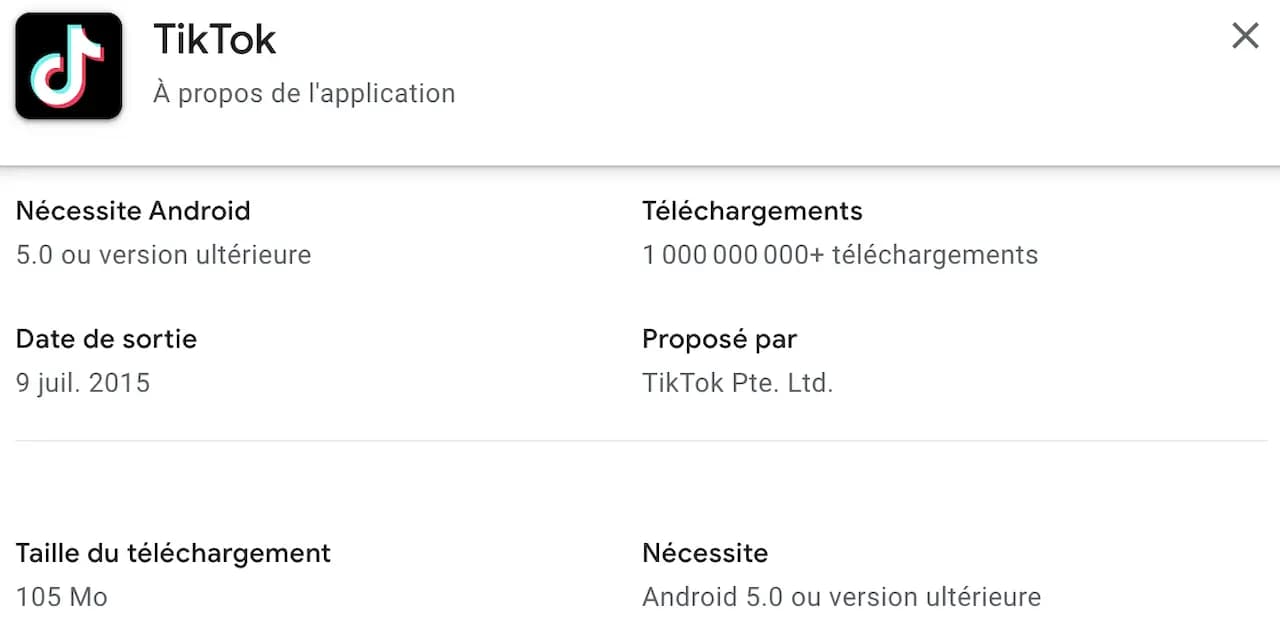The height and width of the screenshot is (627, 1280).
Task: Click the '9 juil. 2015' release date
Action: pos(83,383)
